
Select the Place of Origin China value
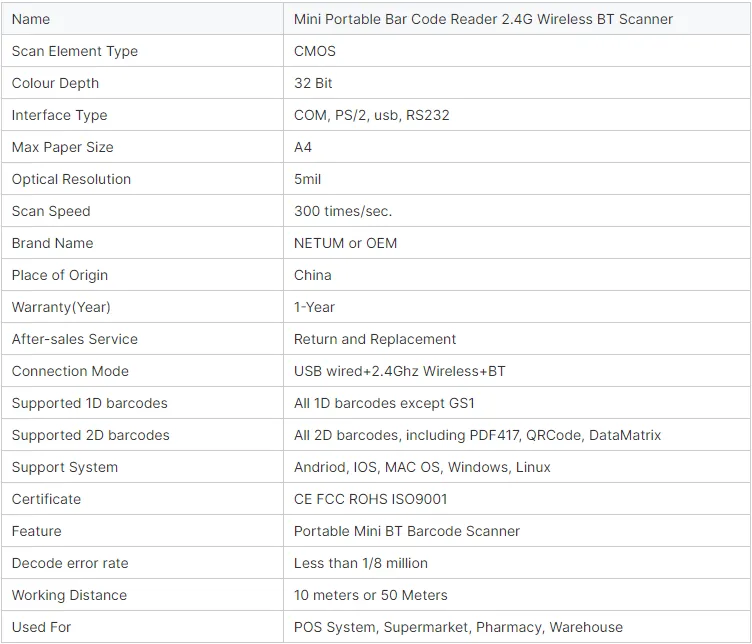pos(313,275)
